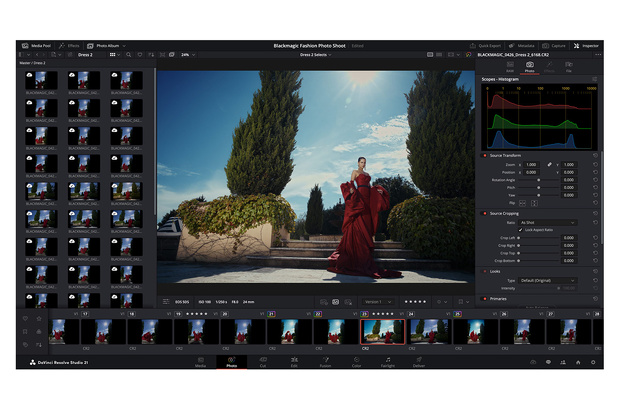Click the Quick Export button
This screenshot has height=412, width=640.
click(x=485, y=46)
